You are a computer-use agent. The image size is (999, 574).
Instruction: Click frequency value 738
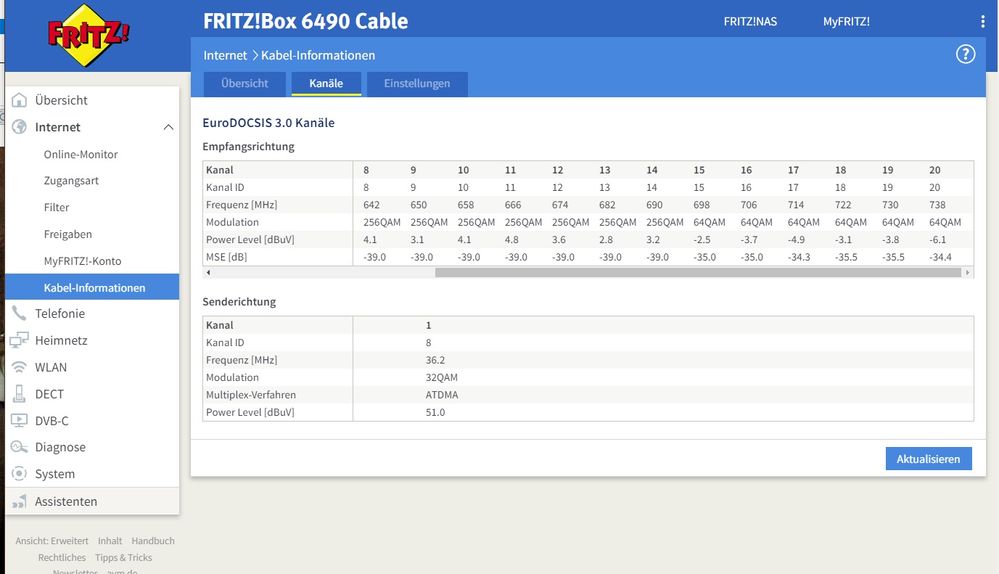[937, 205]
